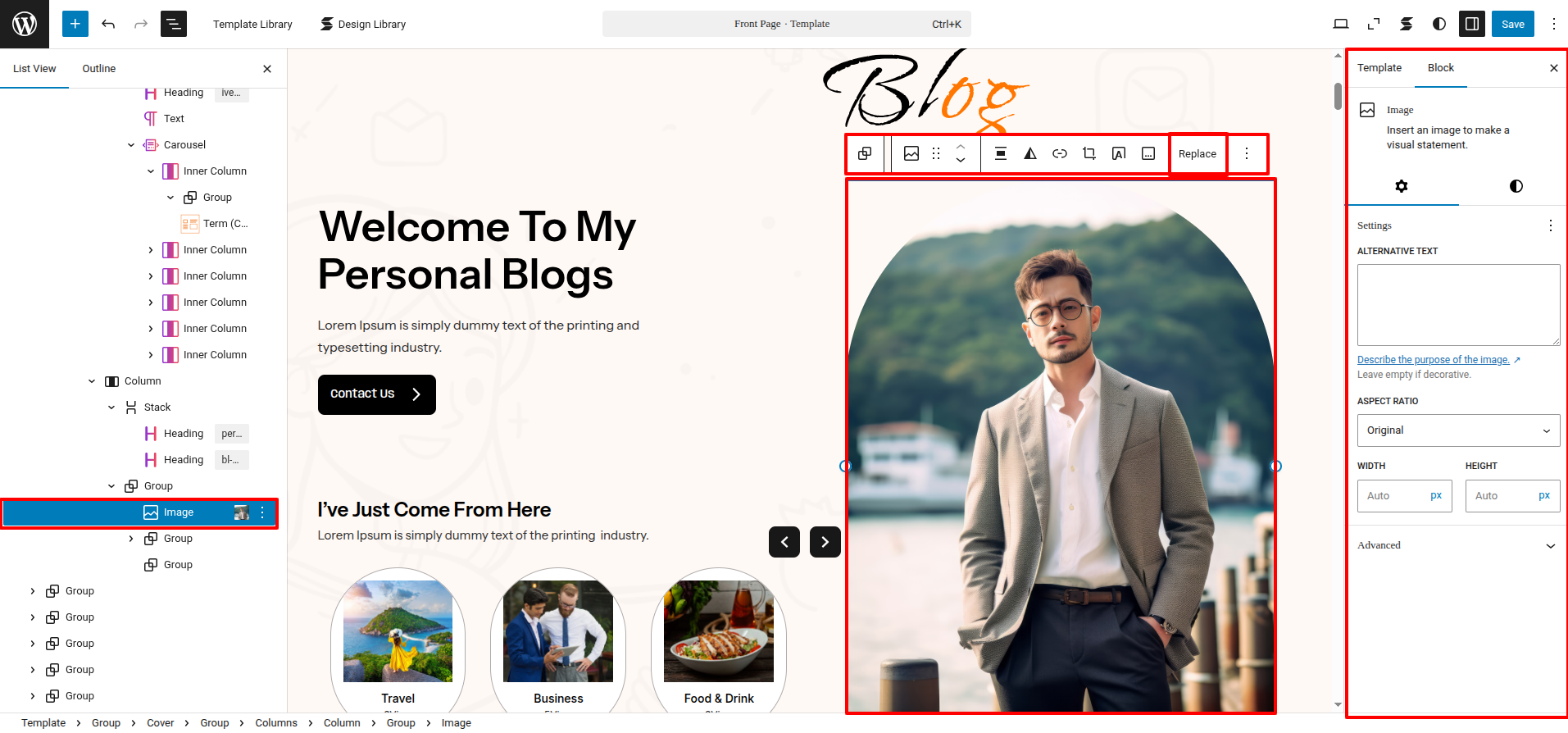This screenshot has width=1568, height=733.
Task: Expand the Advanced section
Action: (1457, 545)
